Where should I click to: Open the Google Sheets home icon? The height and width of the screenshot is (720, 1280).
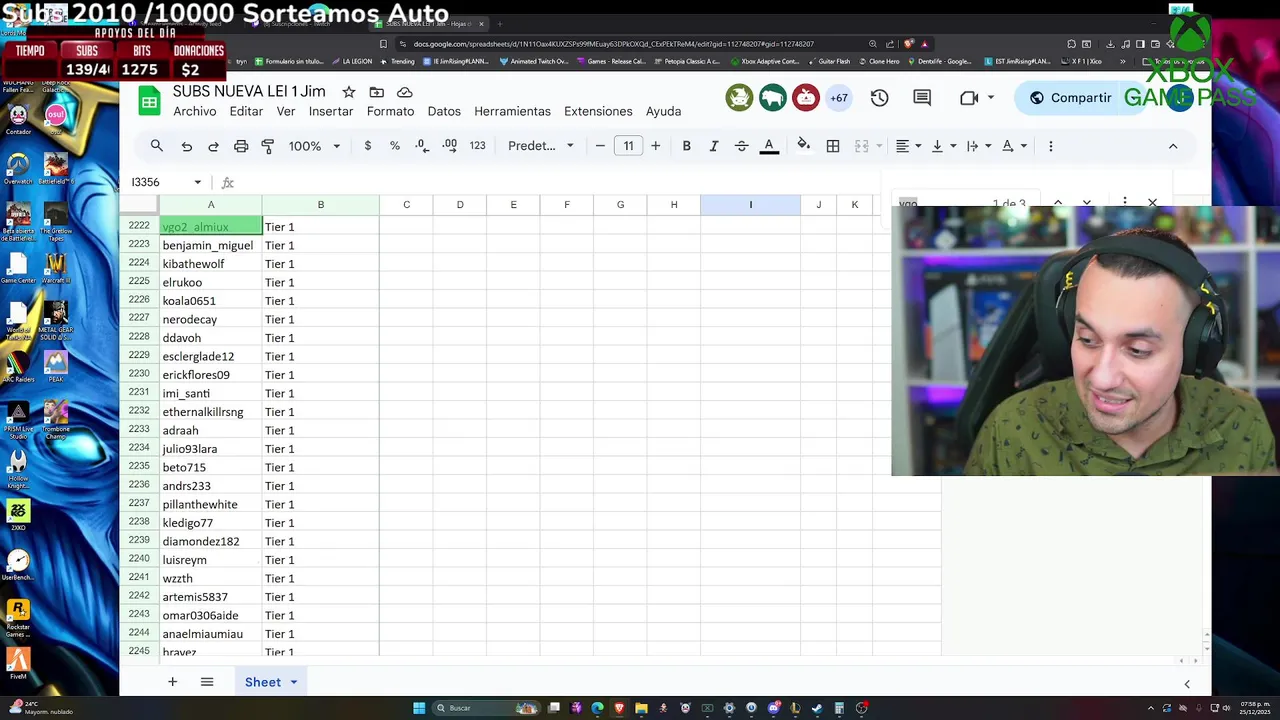(148, 101)
